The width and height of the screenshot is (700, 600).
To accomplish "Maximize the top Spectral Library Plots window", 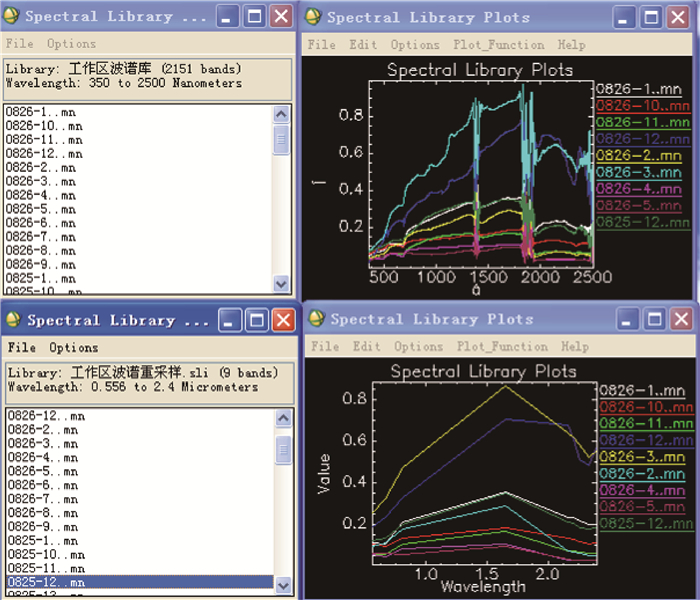I will [x=653, y=17].
